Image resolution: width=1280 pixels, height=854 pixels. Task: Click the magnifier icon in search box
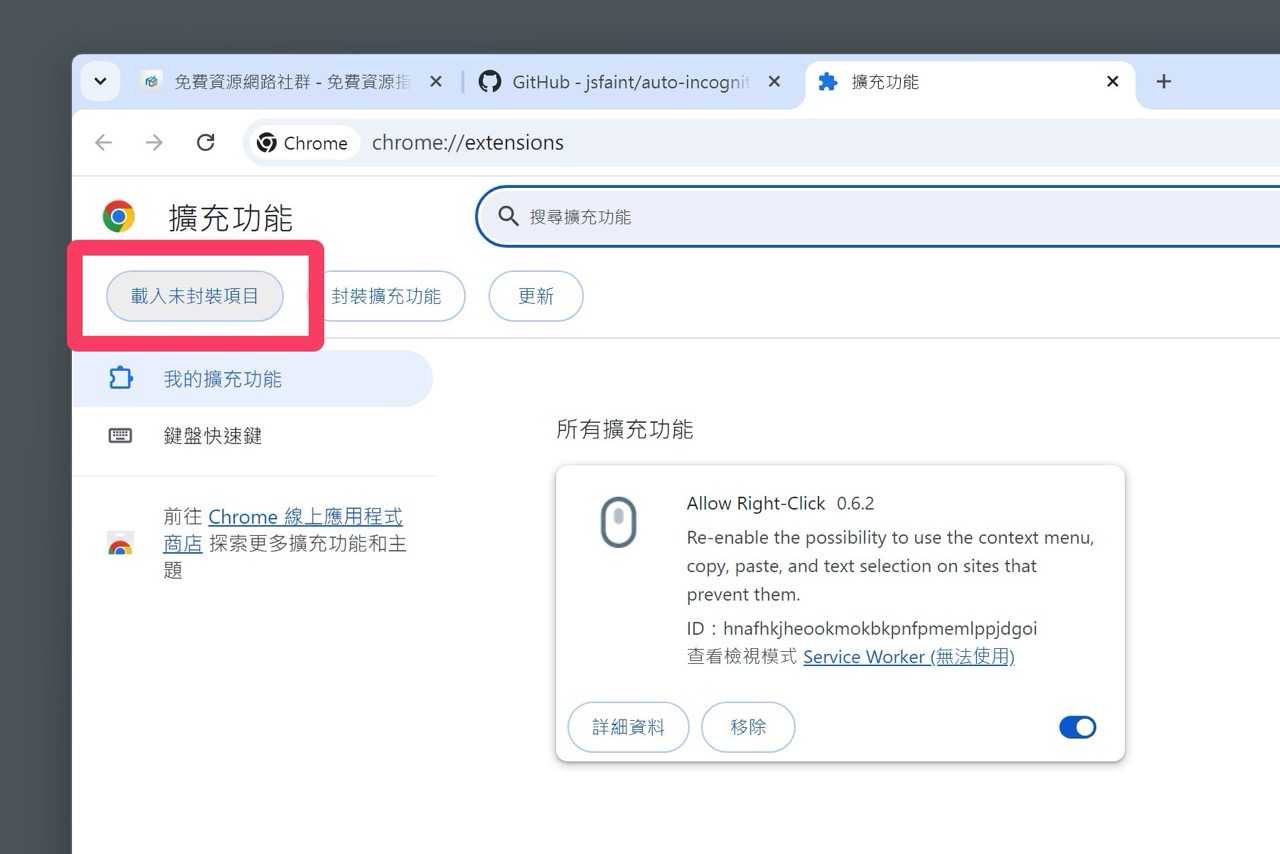point(508,216)
